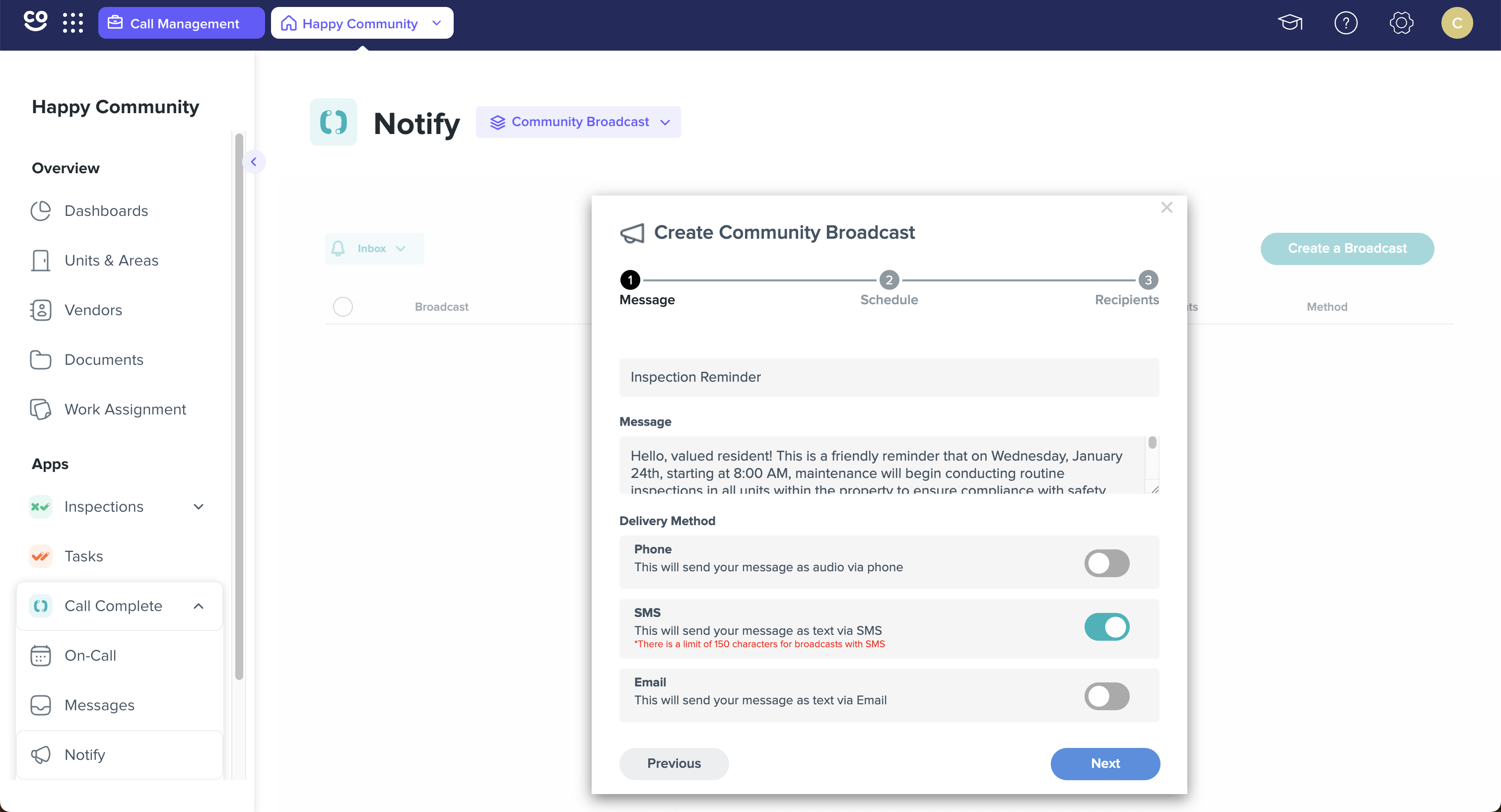The width and height of the screenshot is (1501, 812).
Task: Open the training graduation cap icon
Action: [x=1290, y=23]
